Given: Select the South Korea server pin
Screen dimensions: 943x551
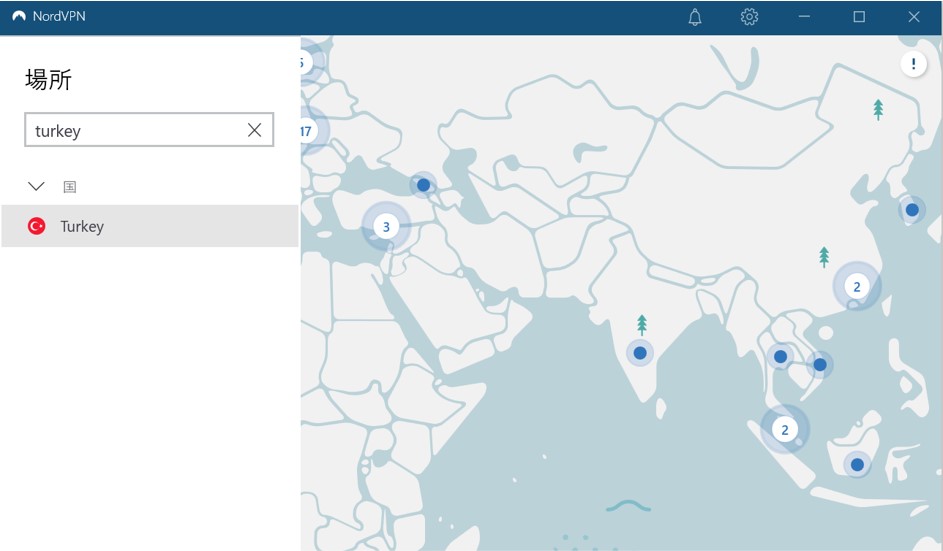Looking at the screenshot, I should tap(911, 210).
